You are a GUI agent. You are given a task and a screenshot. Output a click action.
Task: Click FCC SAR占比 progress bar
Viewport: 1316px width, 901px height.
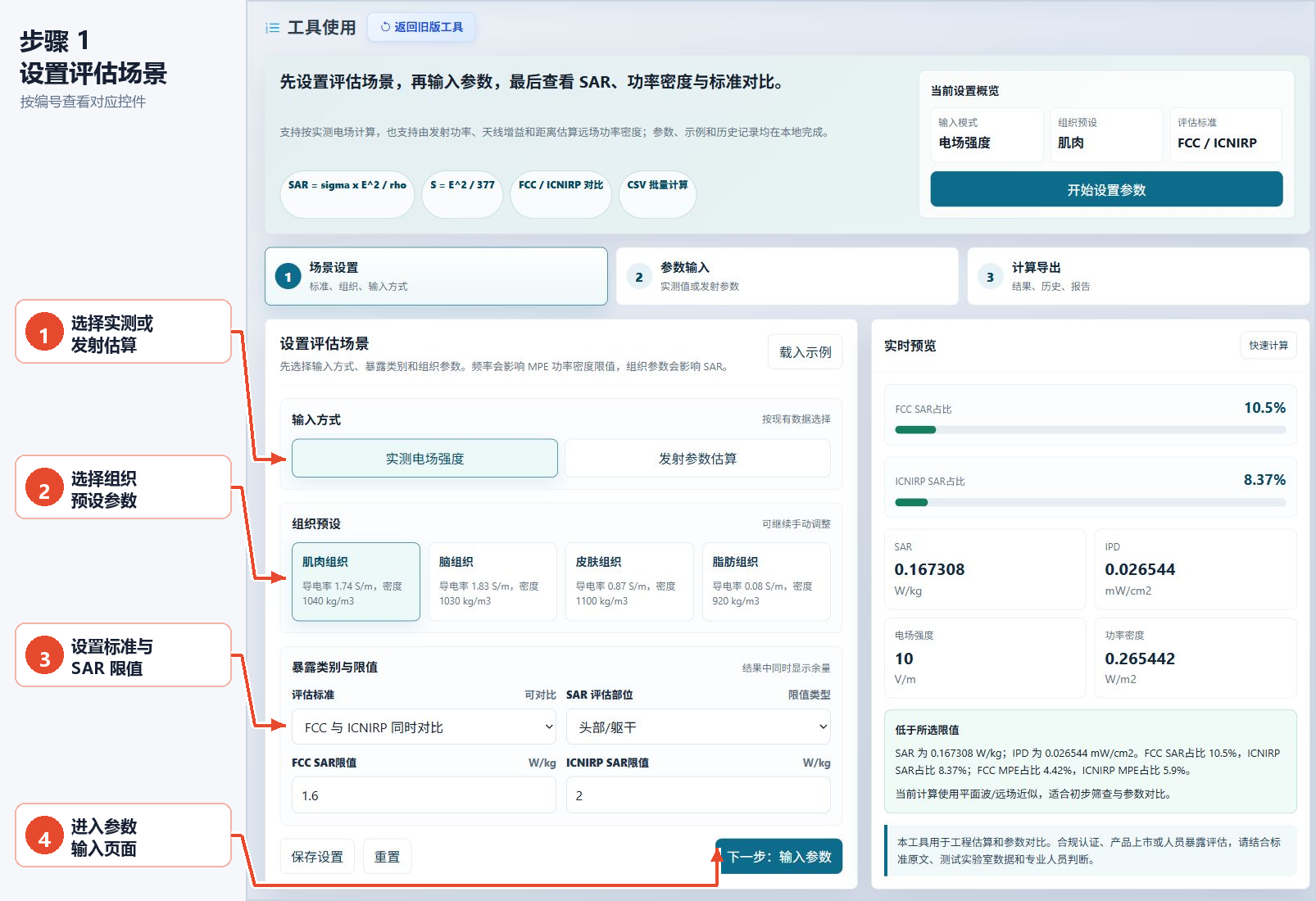pos(1091,430)
